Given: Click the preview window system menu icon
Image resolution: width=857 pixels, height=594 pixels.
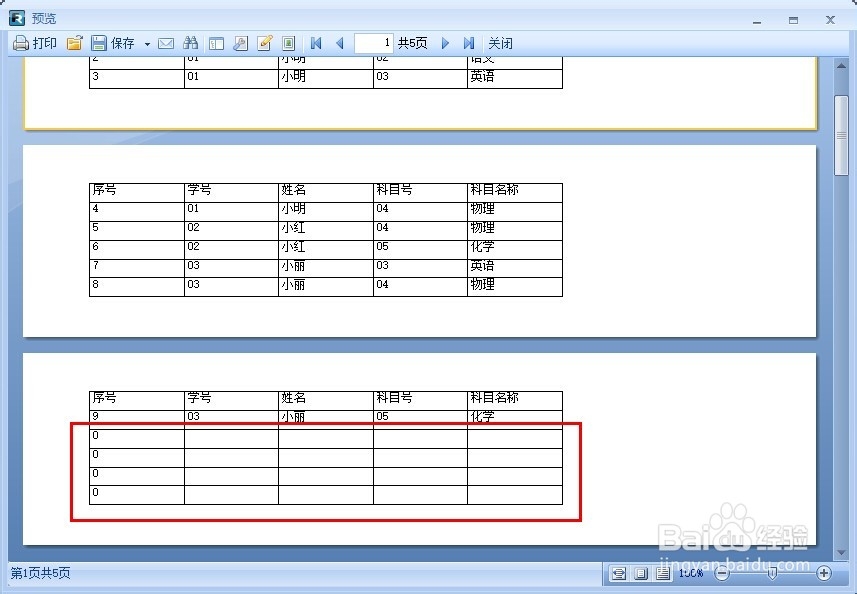Looking at the screenshot, I should click(x=15, y=18).
